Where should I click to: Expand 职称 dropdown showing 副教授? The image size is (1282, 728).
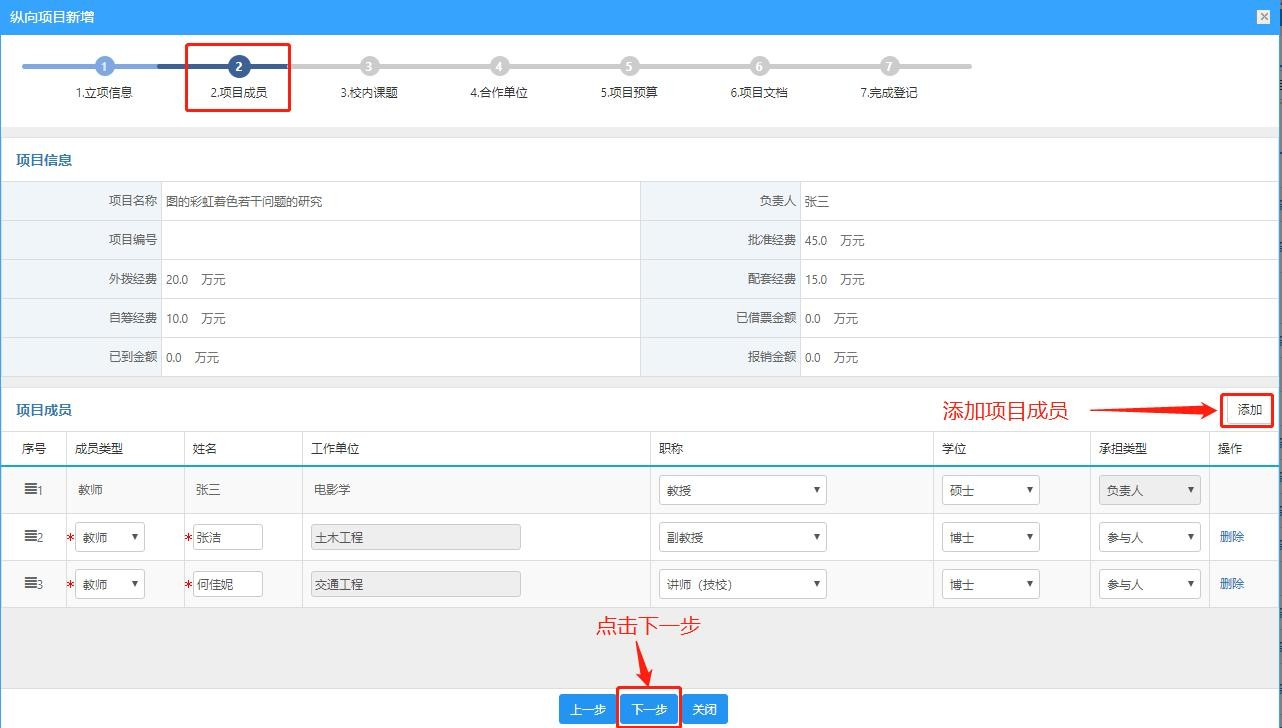point(743,537)
